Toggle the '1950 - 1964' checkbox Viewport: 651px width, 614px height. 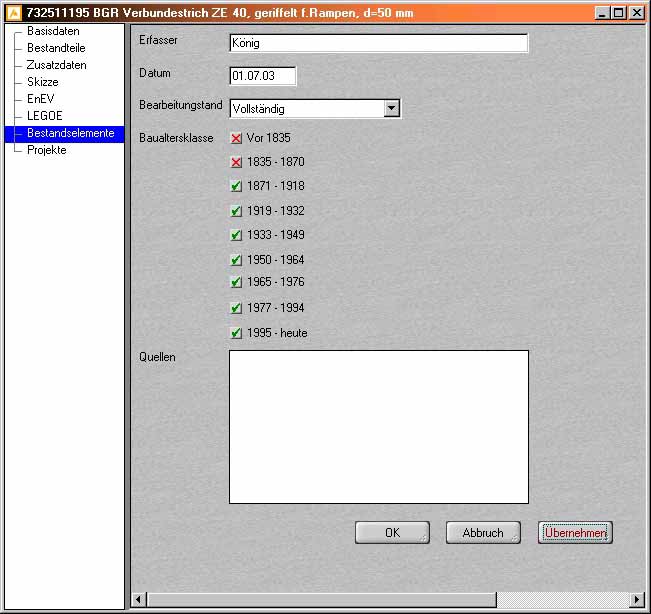coord(237,260)
